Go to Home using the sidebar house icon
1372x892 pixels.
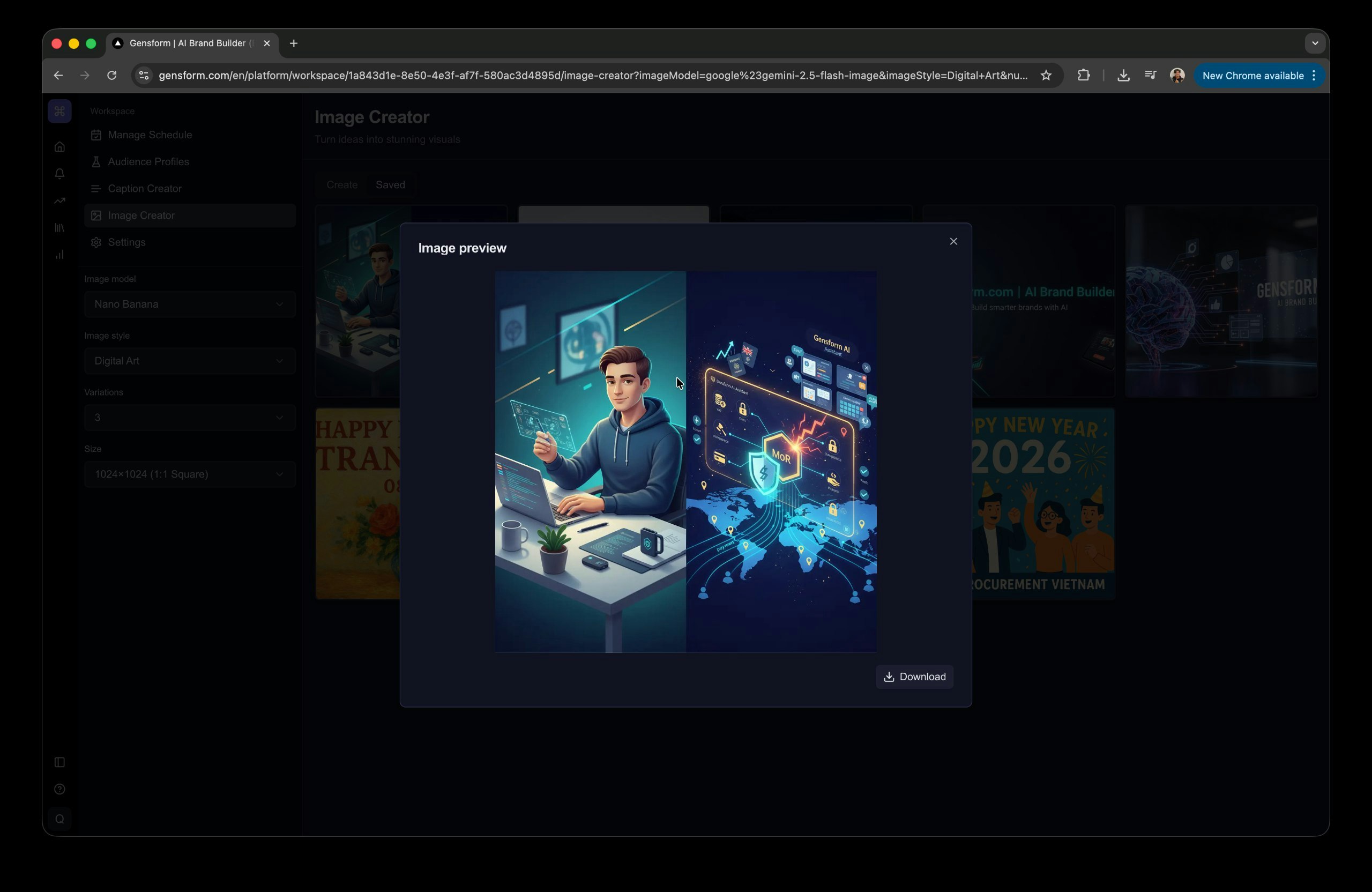[59, 147]
